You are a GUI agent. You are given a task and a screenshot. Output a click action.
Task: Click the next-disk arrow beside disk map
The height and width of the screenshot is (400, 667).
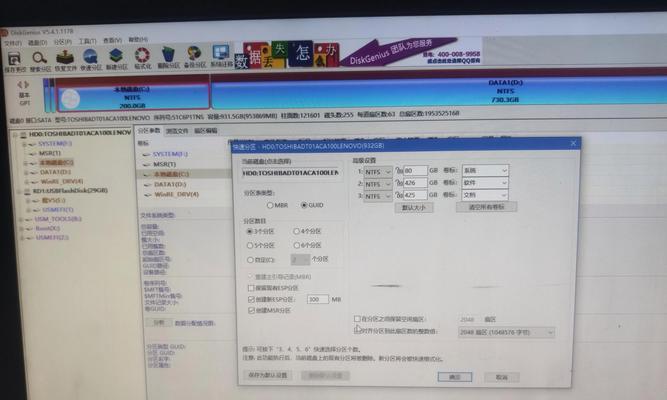pyautogui.click(x=26, y=85)
